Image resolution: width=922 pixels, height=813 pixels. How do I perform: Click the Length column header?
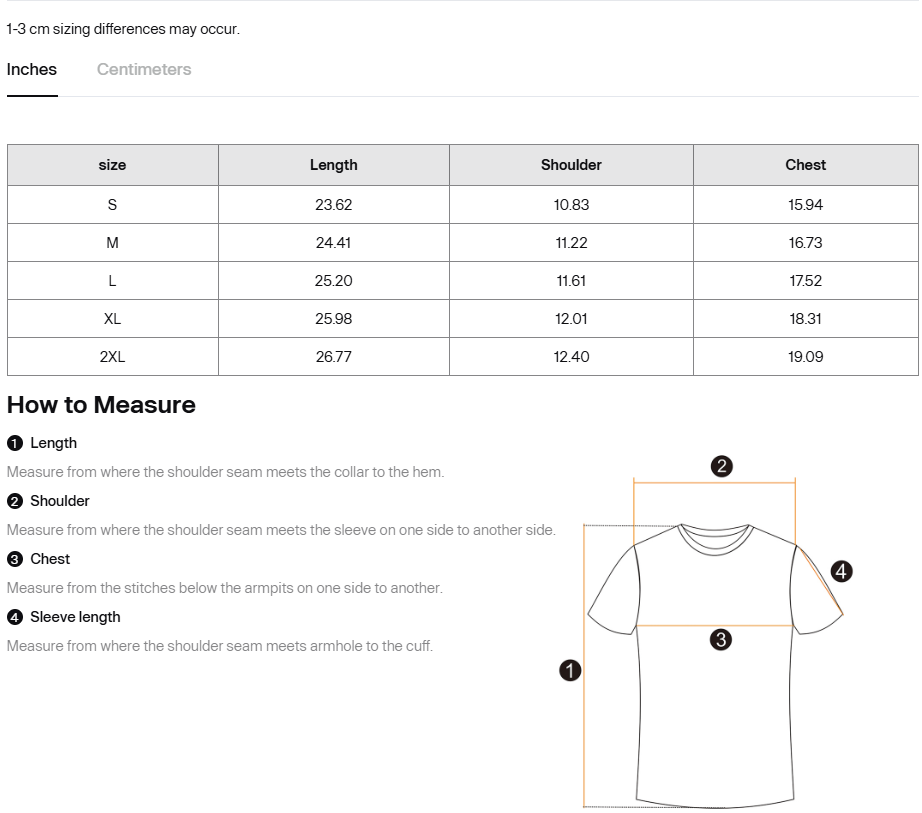(333, 165)
